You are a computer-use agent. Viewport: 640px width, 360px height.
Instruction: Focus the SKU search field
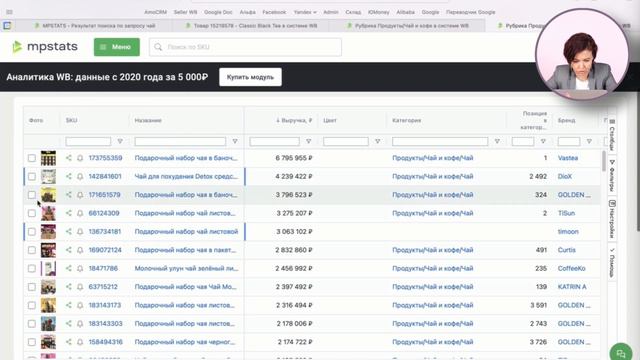click(x=245, y=47)
